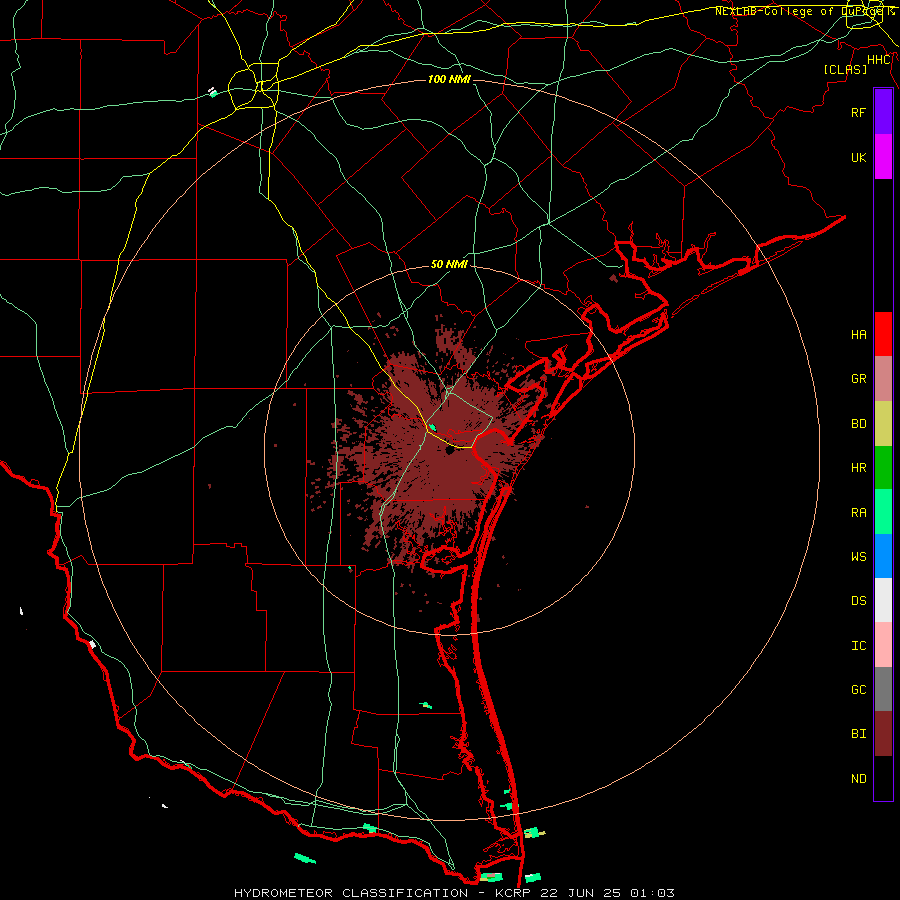
Task: Click the WS blue legend swatch
Action: (883, 556)
